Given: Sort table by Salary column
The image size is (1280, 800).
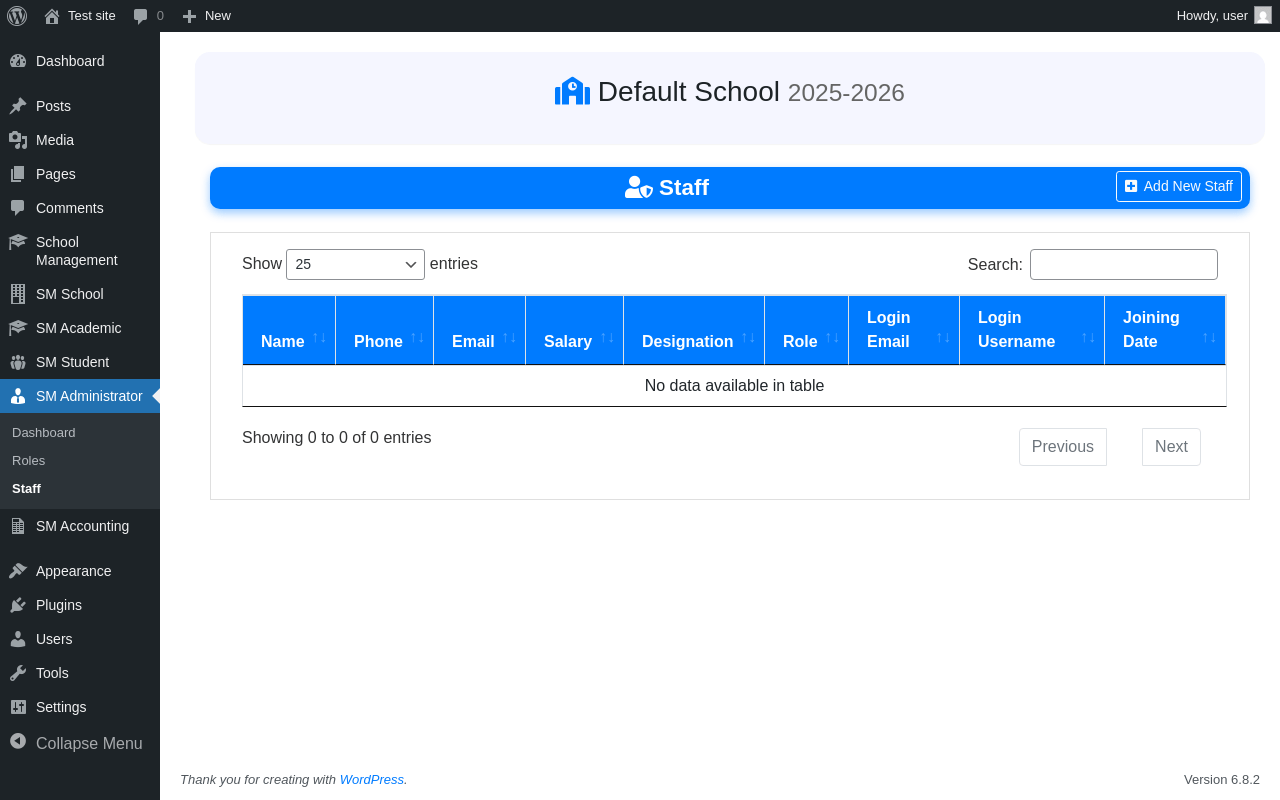Looking at the screenshot, I should click(x=574, y=330).
